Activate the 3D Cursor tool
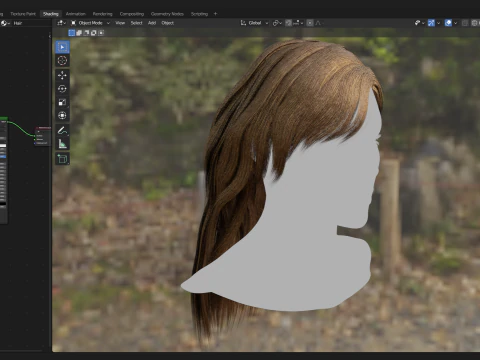Screen dimensions: 480x360 tap(62, 61)
